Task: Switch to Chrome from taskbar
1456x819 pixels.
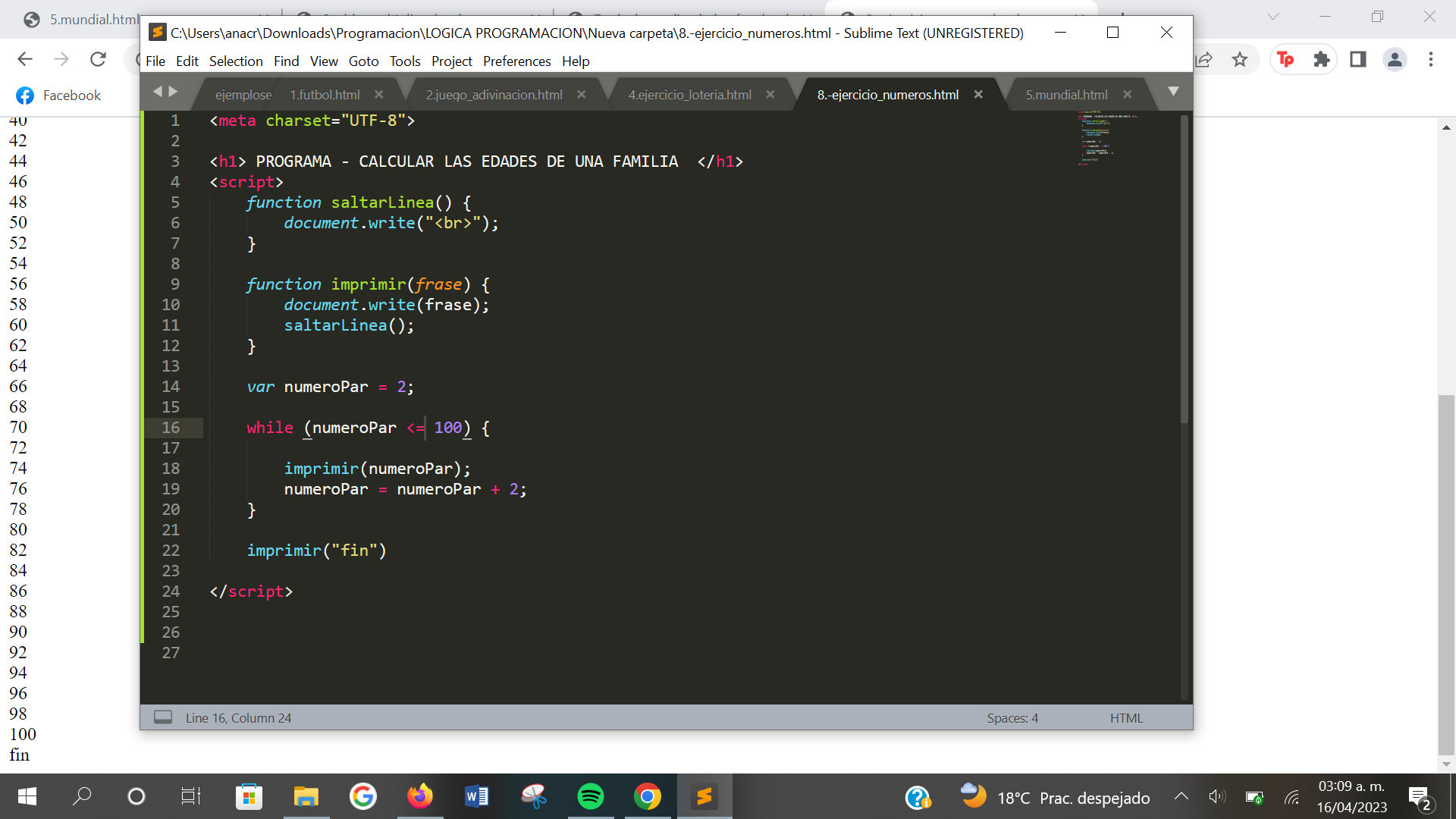Action: coord(648,797)
